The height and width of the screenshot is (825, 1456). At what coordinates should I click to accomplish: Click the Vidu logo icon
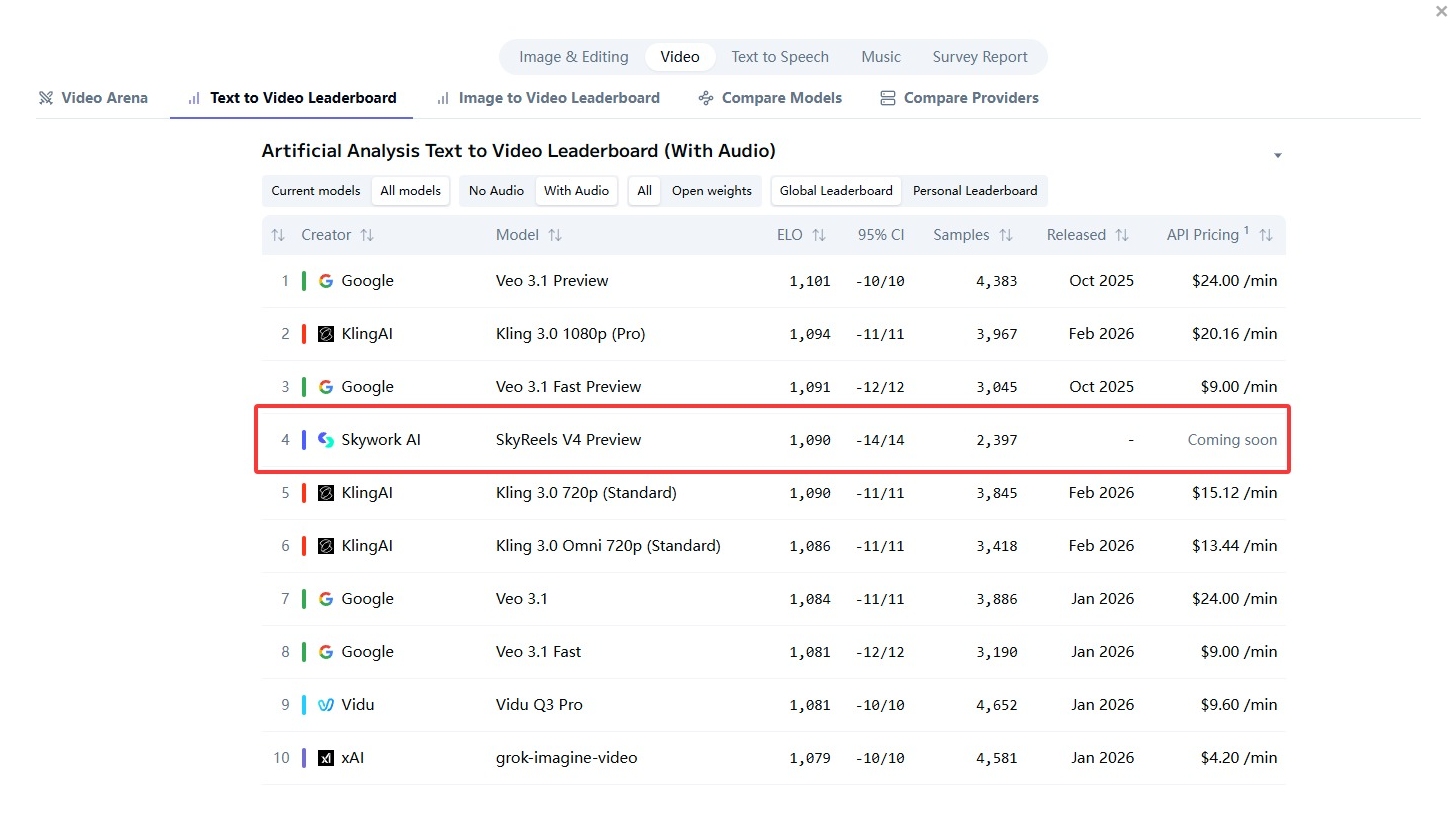[x=326, y=705]
